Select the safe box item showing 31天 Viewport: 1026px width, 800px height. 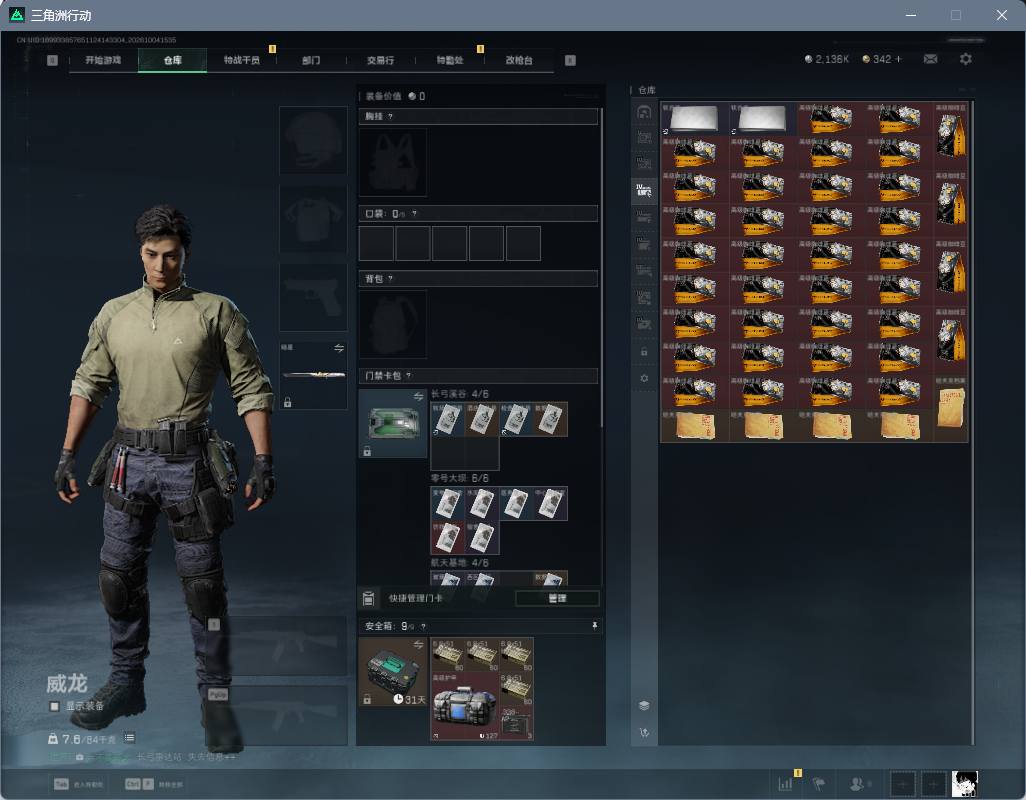[x=393, y=672]
